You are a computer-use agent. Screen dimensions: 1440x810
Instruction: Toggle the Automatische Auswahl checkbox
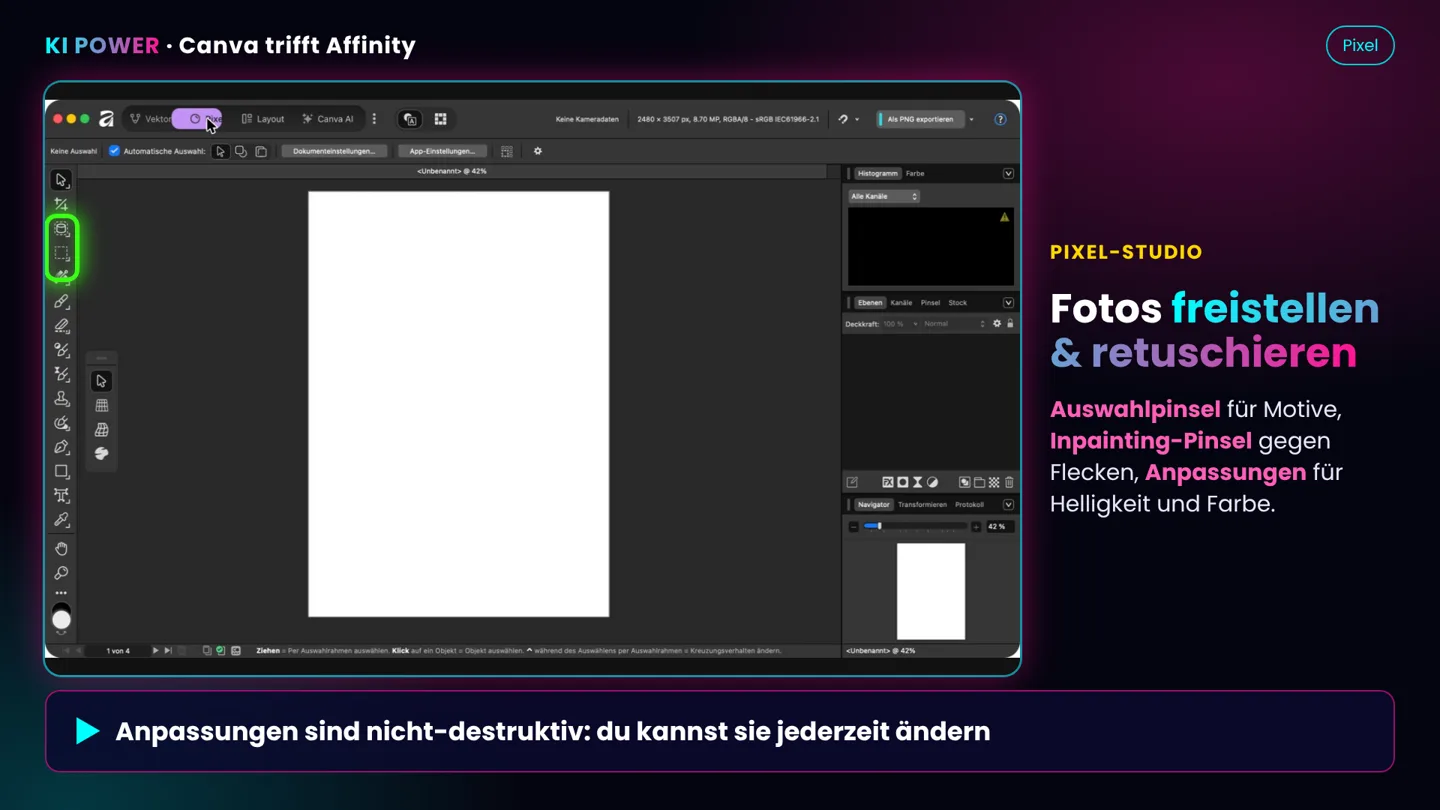[114, 151]
